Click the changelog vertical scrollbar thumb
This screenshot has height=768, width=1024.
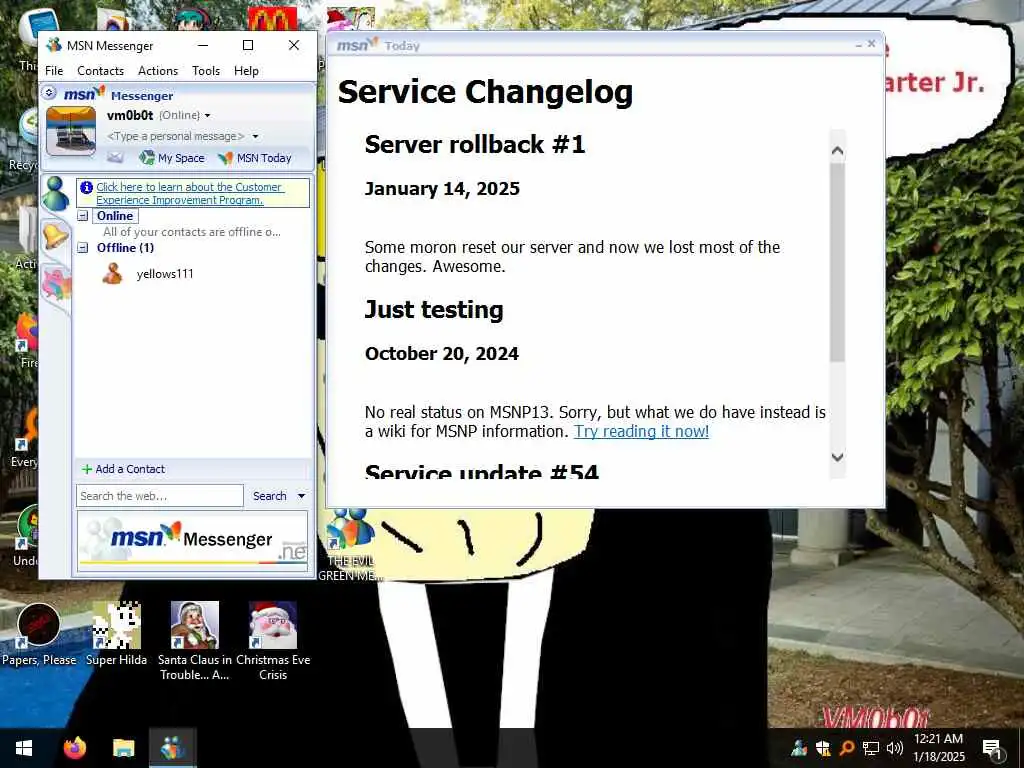[837, 261]
